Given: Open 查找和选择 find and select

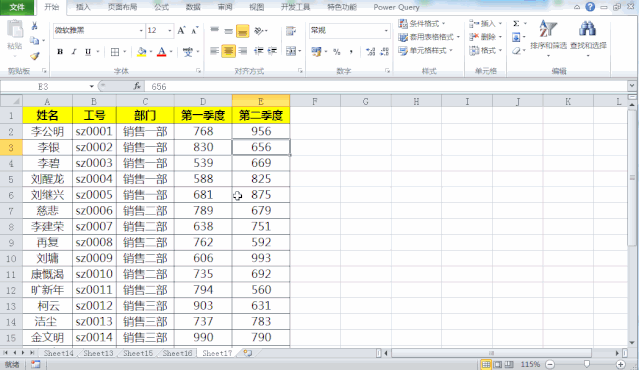Looking at the screenshot, I should (x=588, y=39).
